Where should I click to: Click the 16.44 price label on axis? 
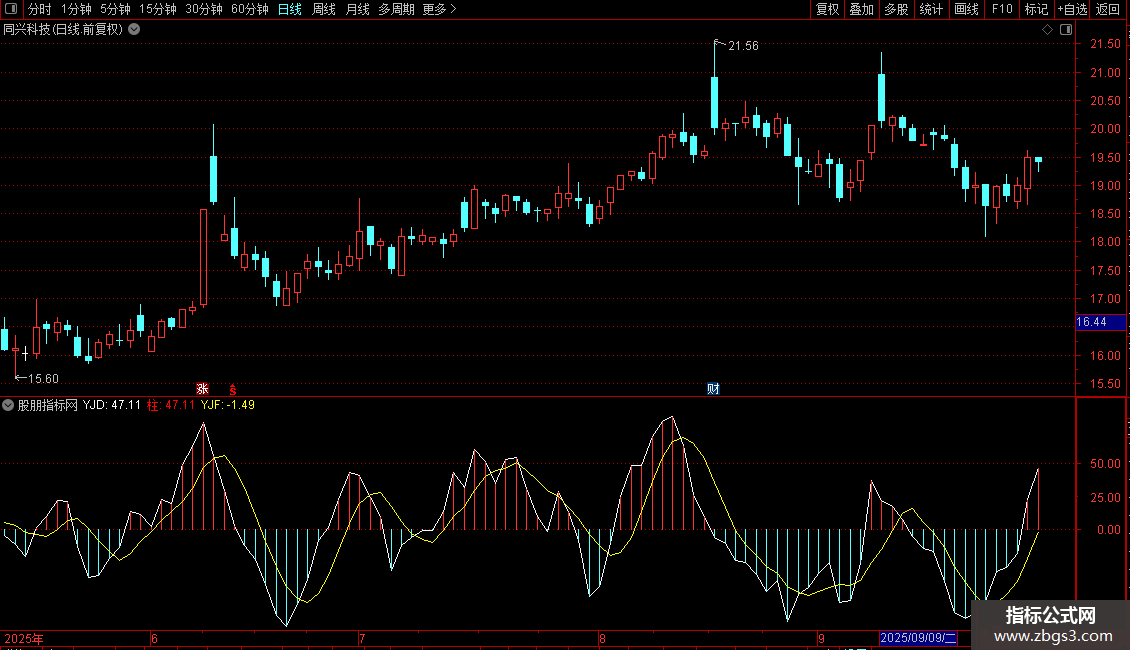tap(1091, 321)
